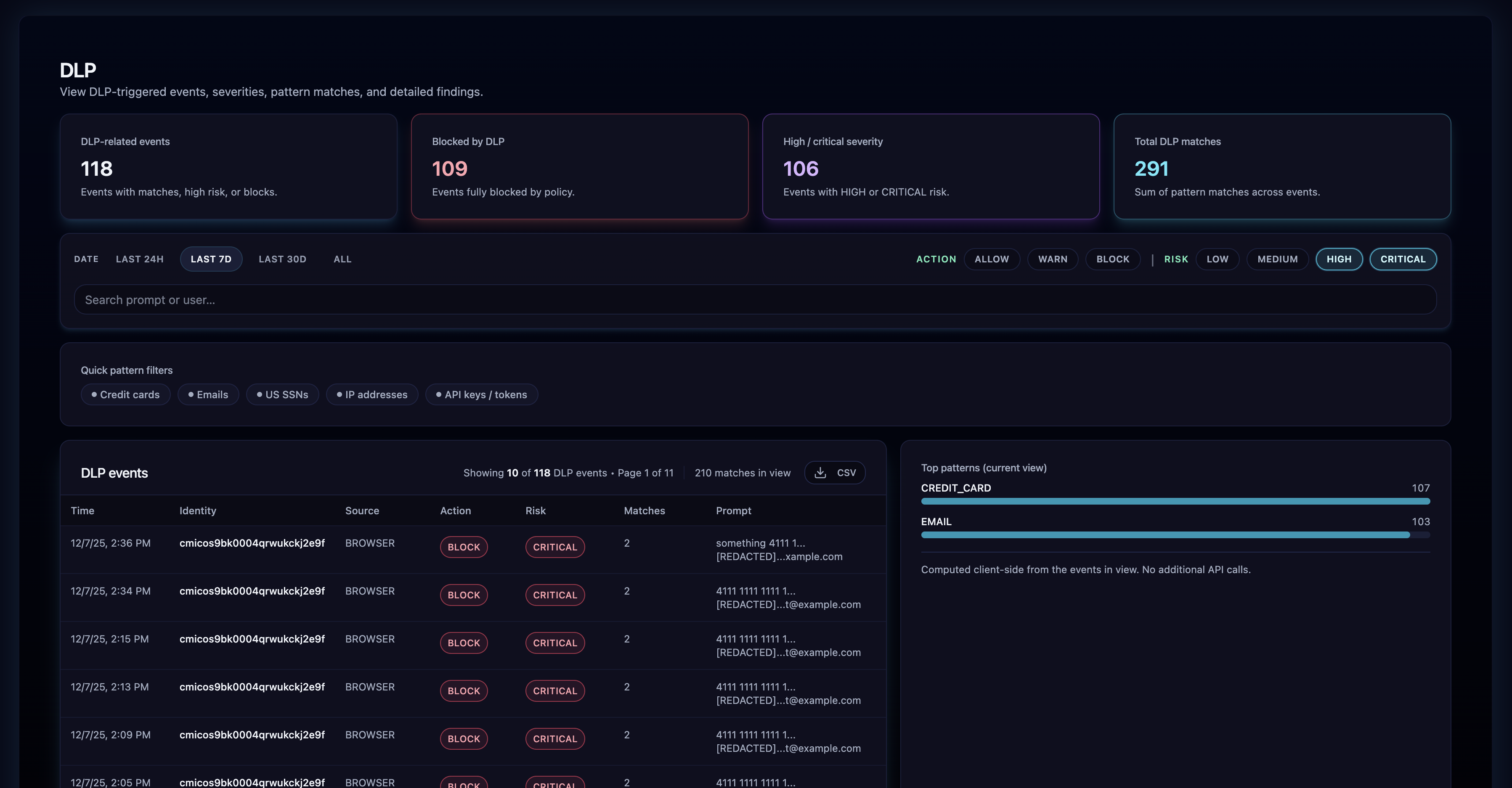
Task: Toggle off the CRITICAL risk filter
Action: pos(1403,259)
